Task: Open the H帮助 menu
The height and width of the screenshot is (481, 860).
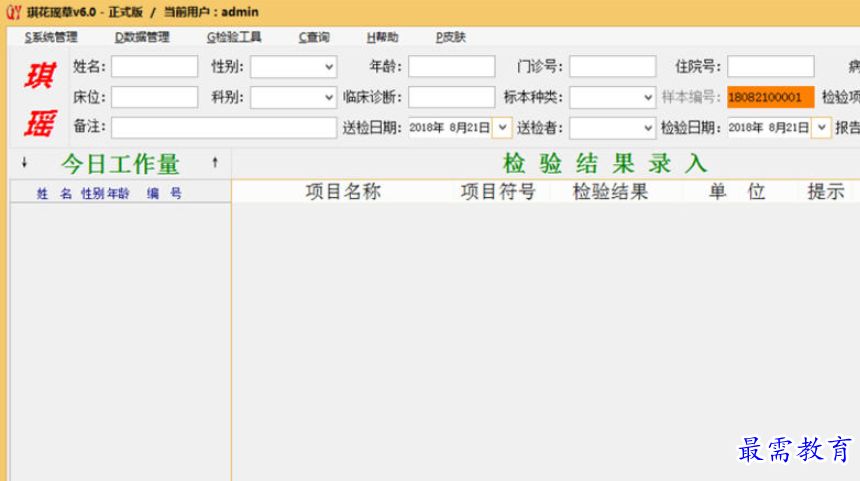Action: click(382, 37)
